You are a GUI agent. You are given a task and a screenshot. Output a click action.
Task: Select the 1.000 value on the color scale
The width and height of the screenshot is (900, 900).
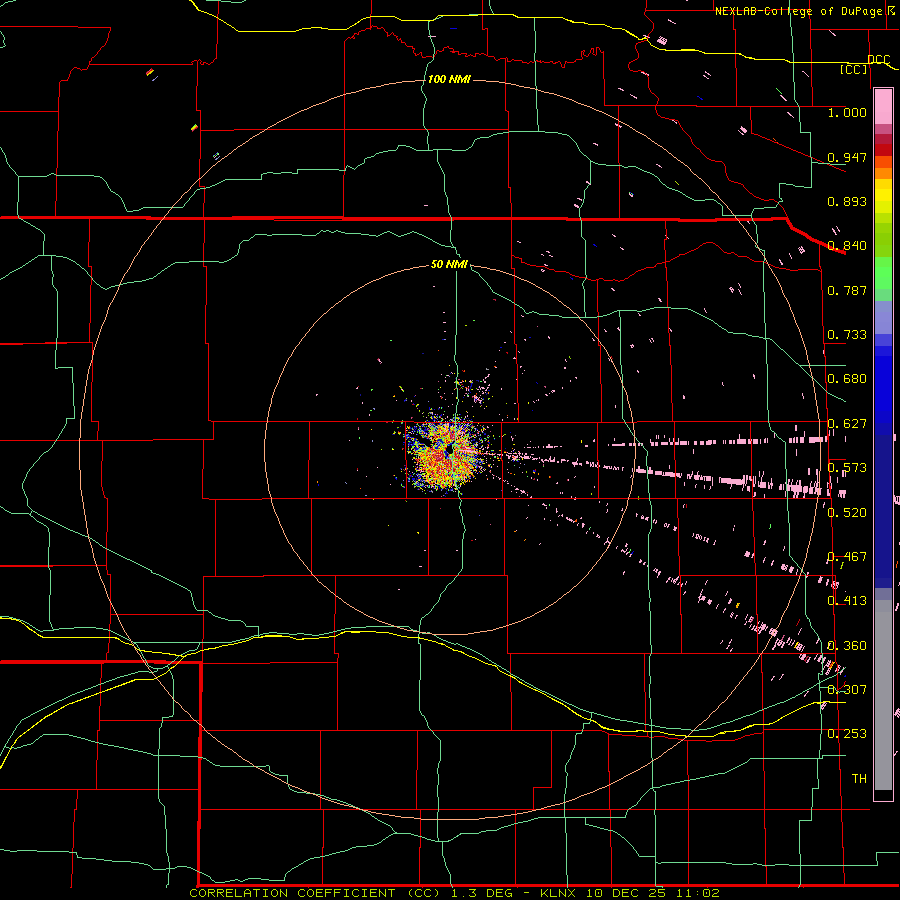point(847,112)
